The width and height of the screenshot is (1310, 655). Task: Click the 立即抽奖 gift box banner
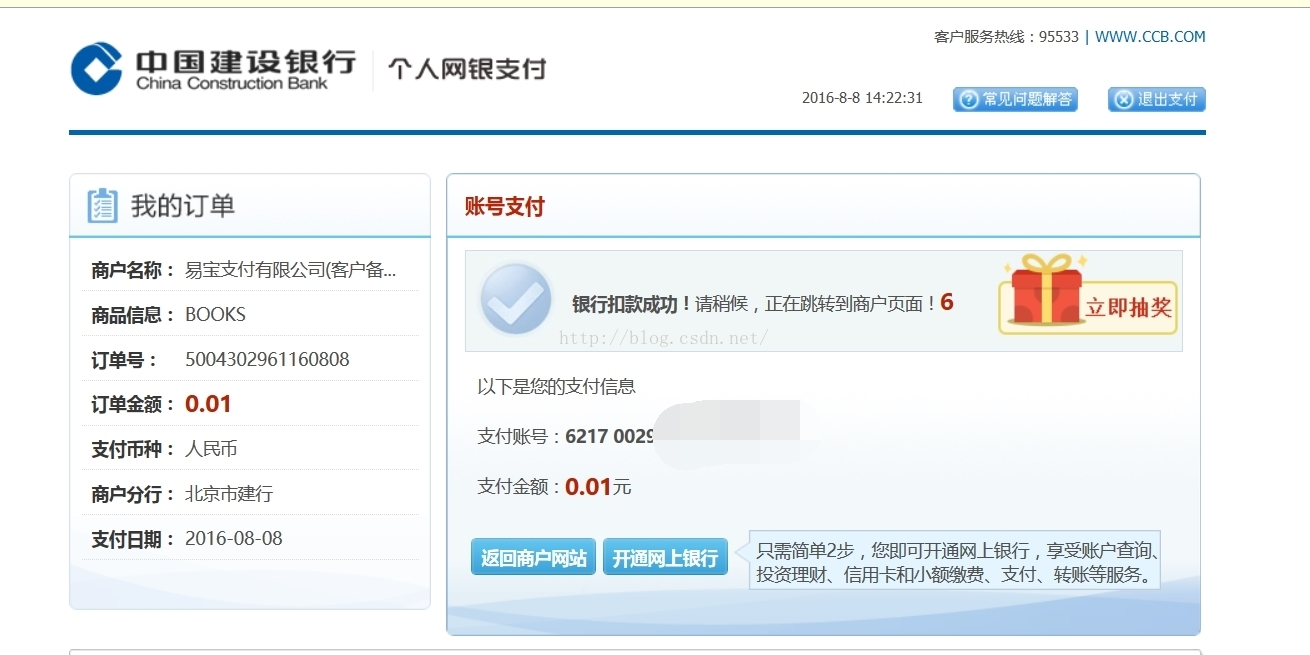pyautogui.click(x=1088, y=294)
